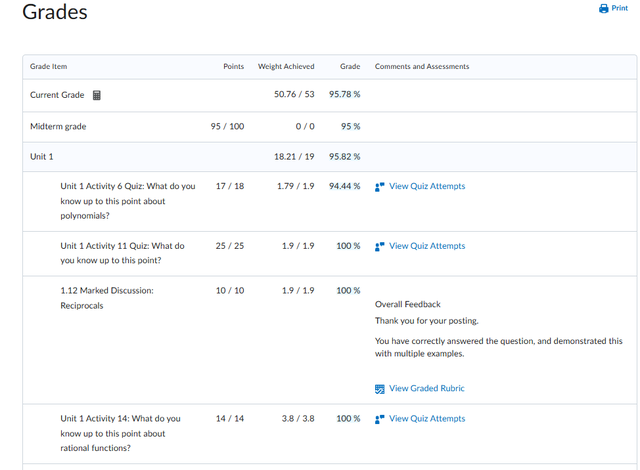Click the Grade Item column header

click(49, 67)
